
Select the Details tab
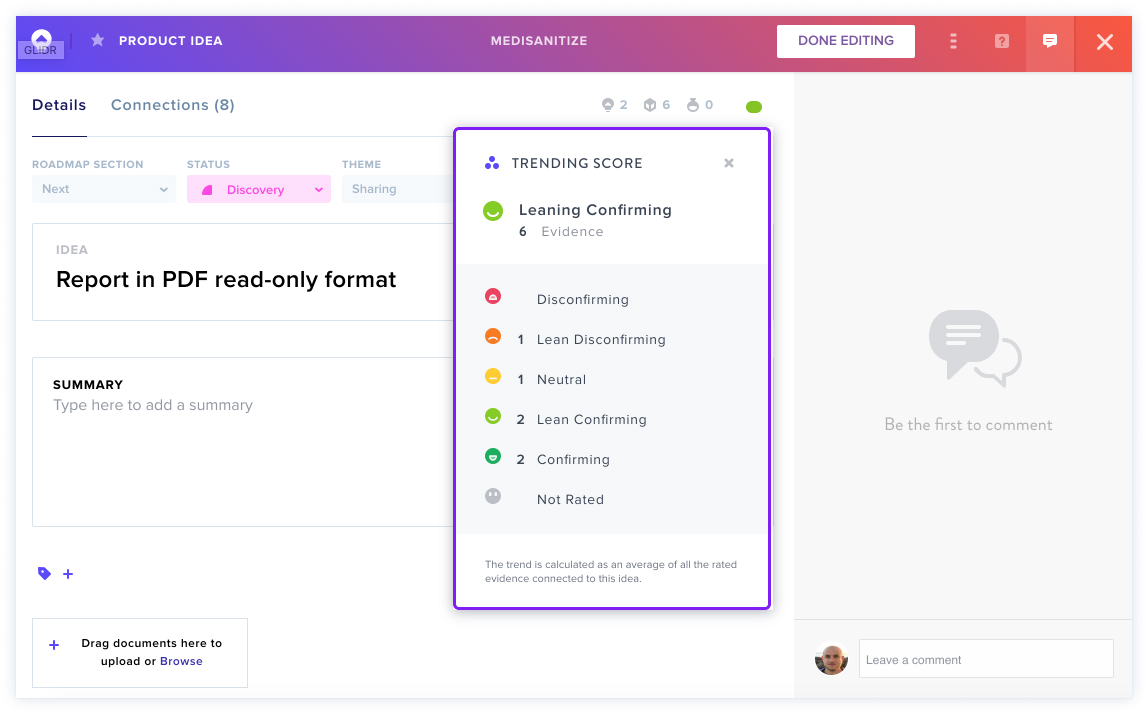pos(59,105)
